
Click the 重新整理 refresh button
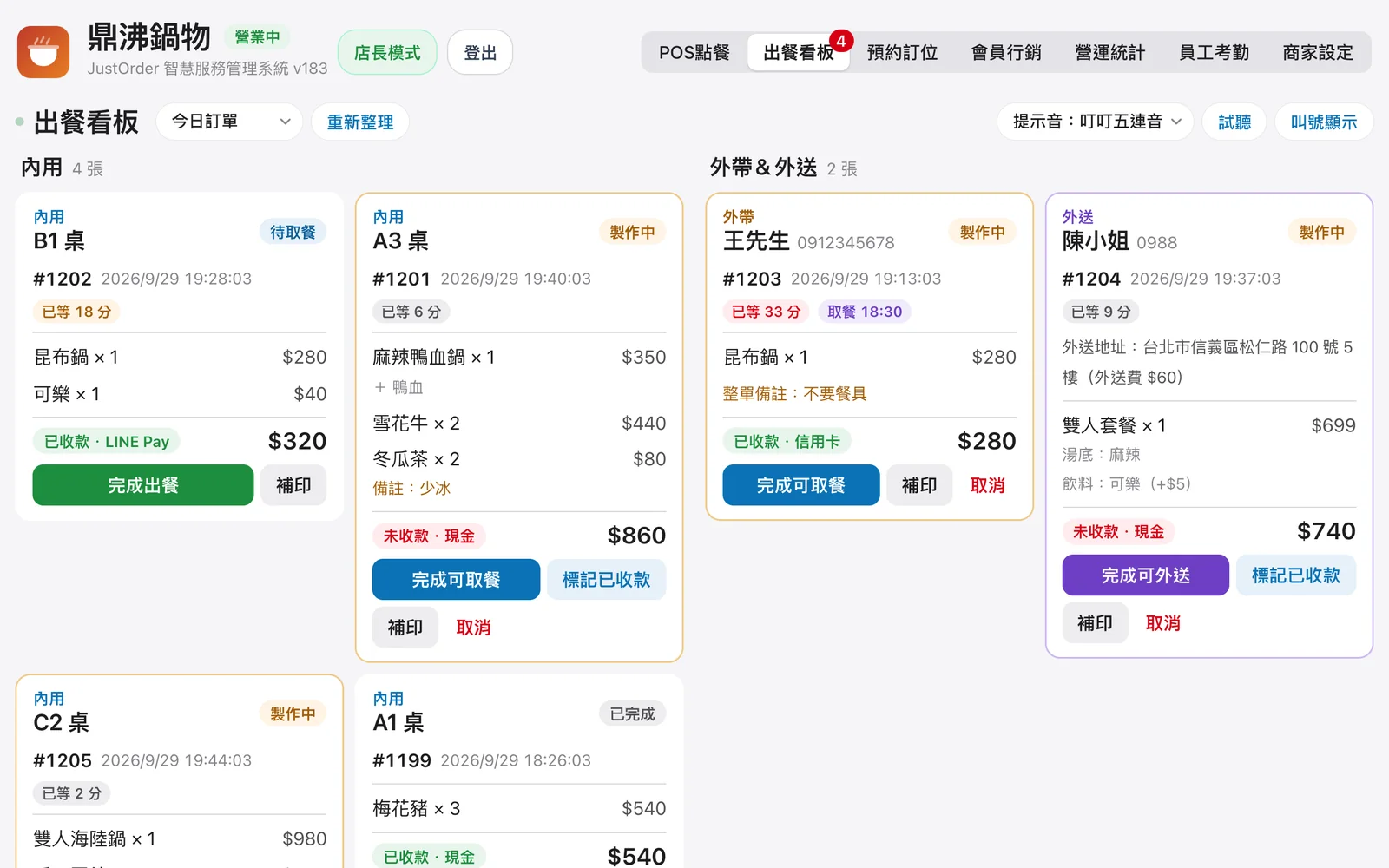pyautogui.click(x=360, y=122)
